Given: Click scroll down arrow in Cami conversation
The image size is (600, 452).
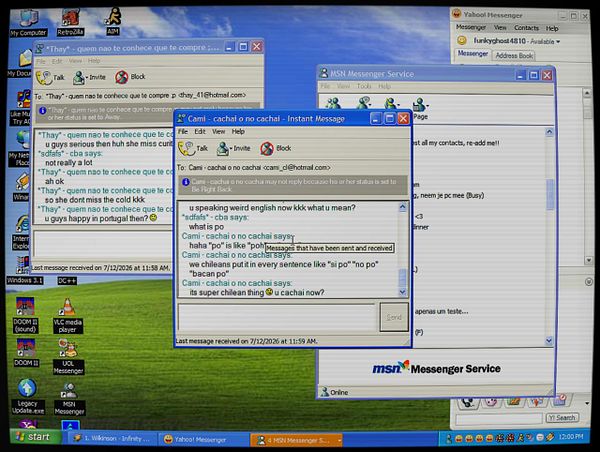Looking at the screenshot, I should pos(403,292).
